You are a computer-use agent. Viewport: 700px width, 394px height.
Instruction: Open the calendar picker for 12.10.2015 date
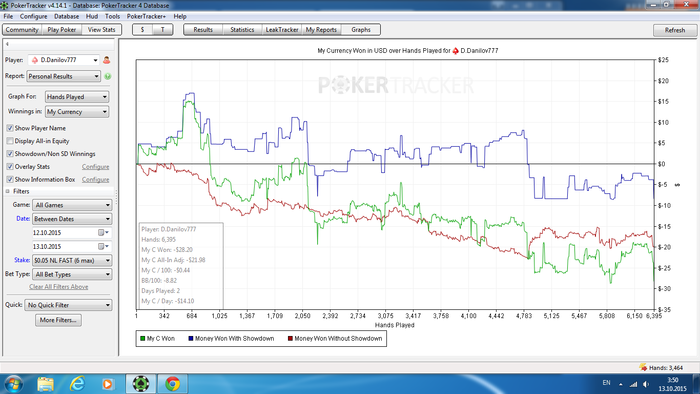pos(103,232)
